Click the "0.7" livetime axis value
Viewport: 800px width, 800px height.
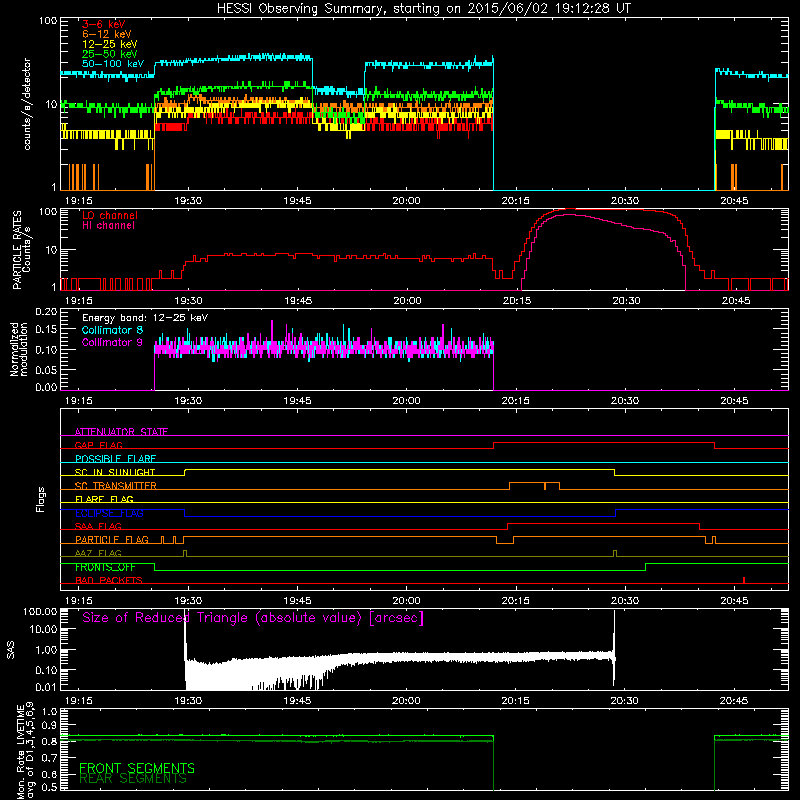click(x=49, y=757)
